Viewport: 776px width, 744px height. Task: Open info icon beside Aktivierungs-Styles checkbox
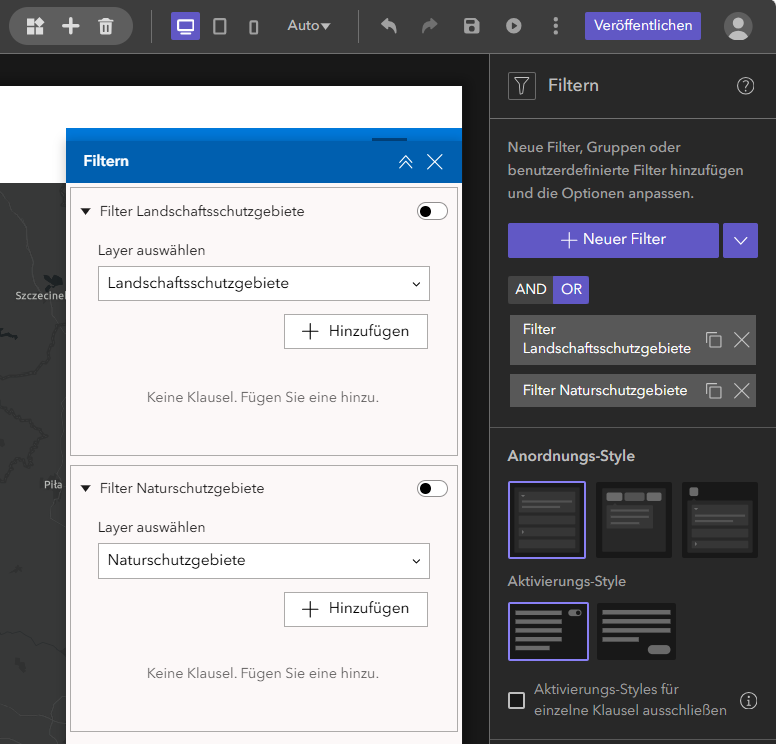tap(748, 700)
